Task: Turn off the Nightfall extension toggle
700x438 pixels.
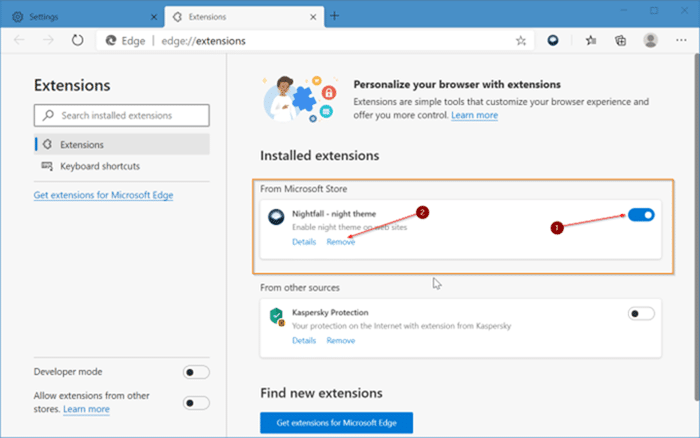Action: tap(641, 215)
